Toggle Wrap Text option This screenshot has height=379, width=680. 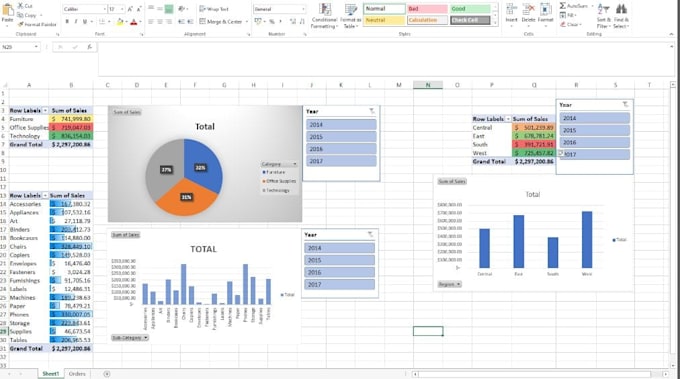coord(214,9)
